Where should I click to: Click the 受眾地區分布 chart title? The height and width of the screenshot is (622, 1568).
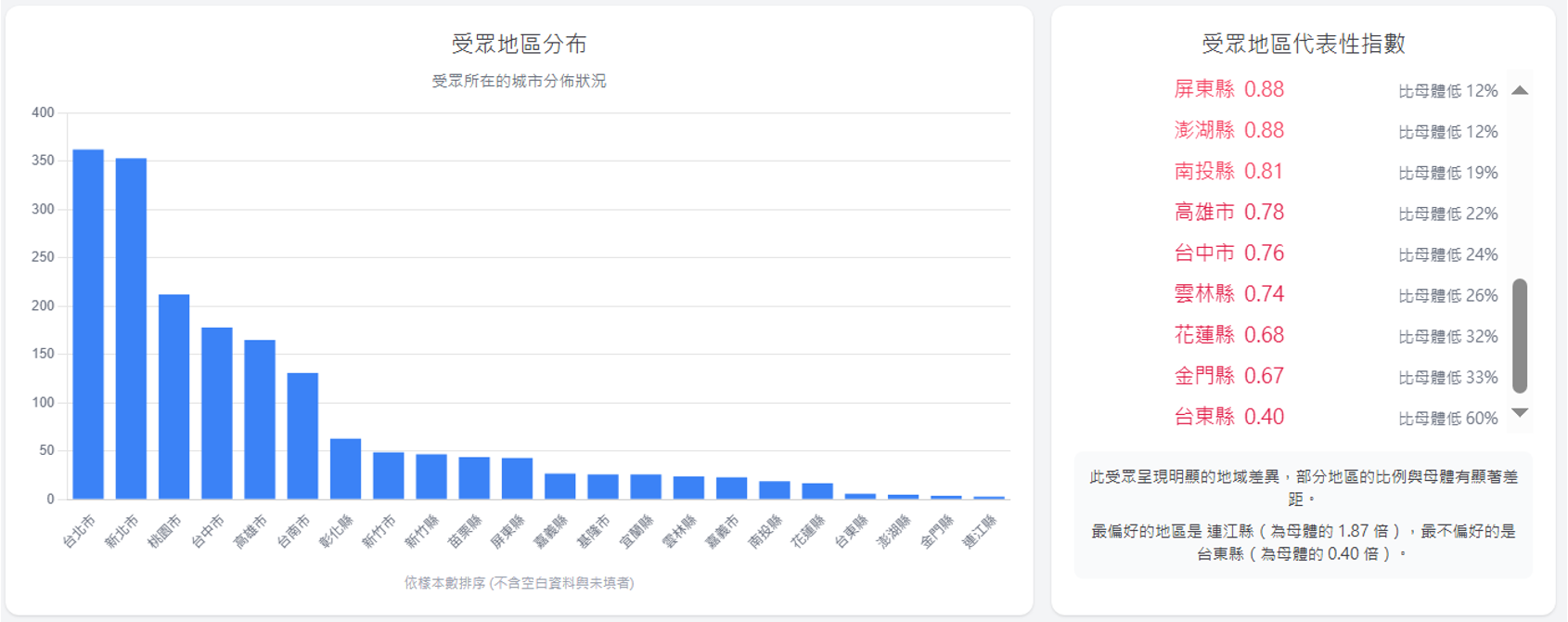[x=519, y=44]
